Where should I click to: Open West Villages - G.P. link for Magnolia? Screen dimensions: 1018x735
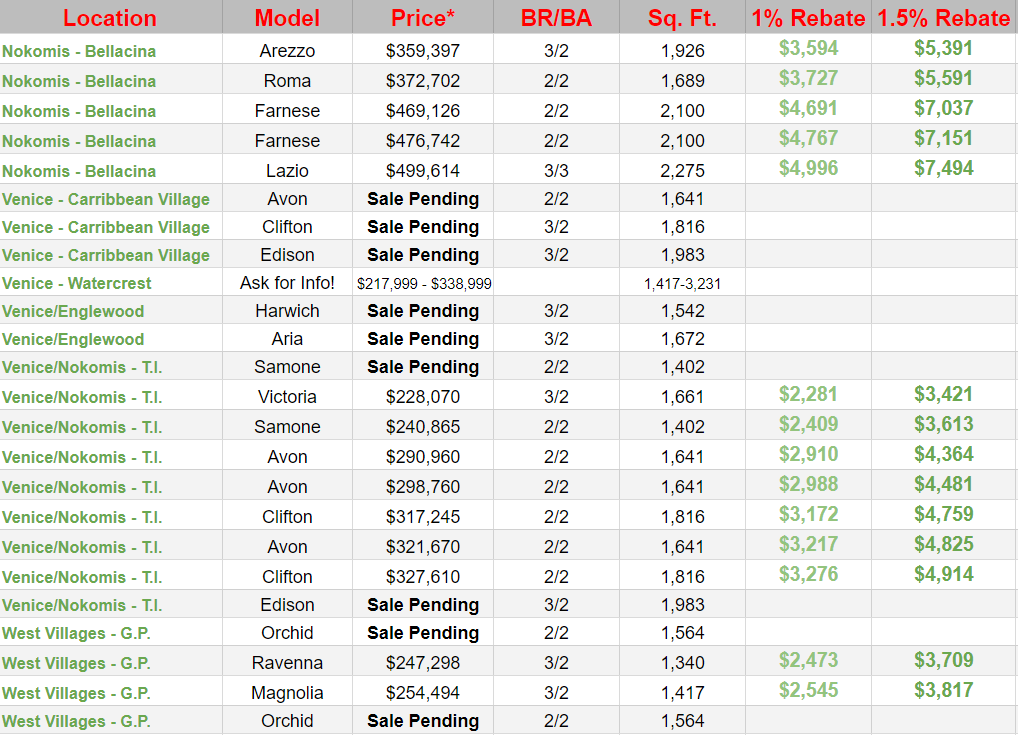click(x=76, y=693)
